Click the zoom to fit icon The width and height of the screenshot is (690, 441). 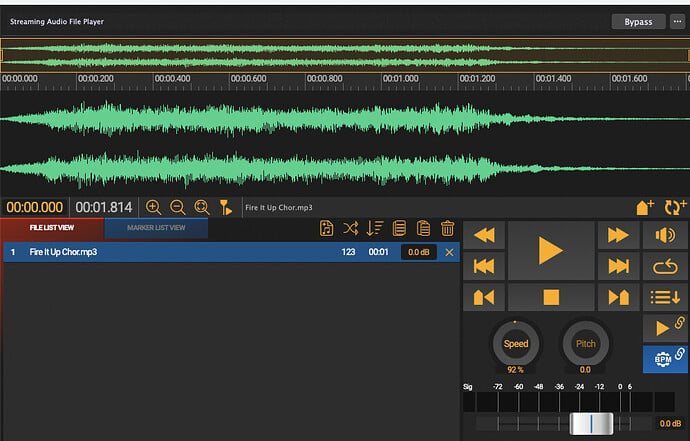[202, 207]
